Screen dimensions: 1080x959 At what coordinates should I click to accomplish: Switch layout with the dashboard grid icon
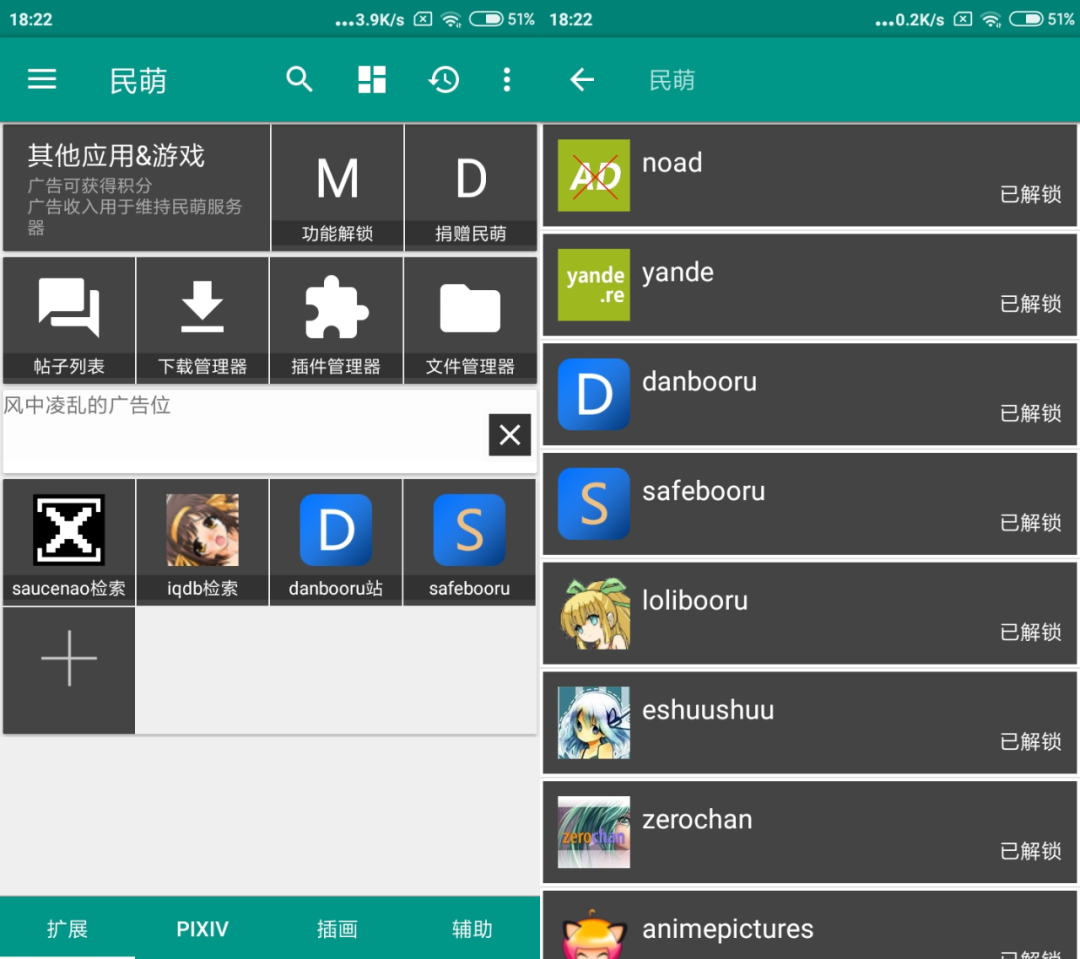click(372, 80)
